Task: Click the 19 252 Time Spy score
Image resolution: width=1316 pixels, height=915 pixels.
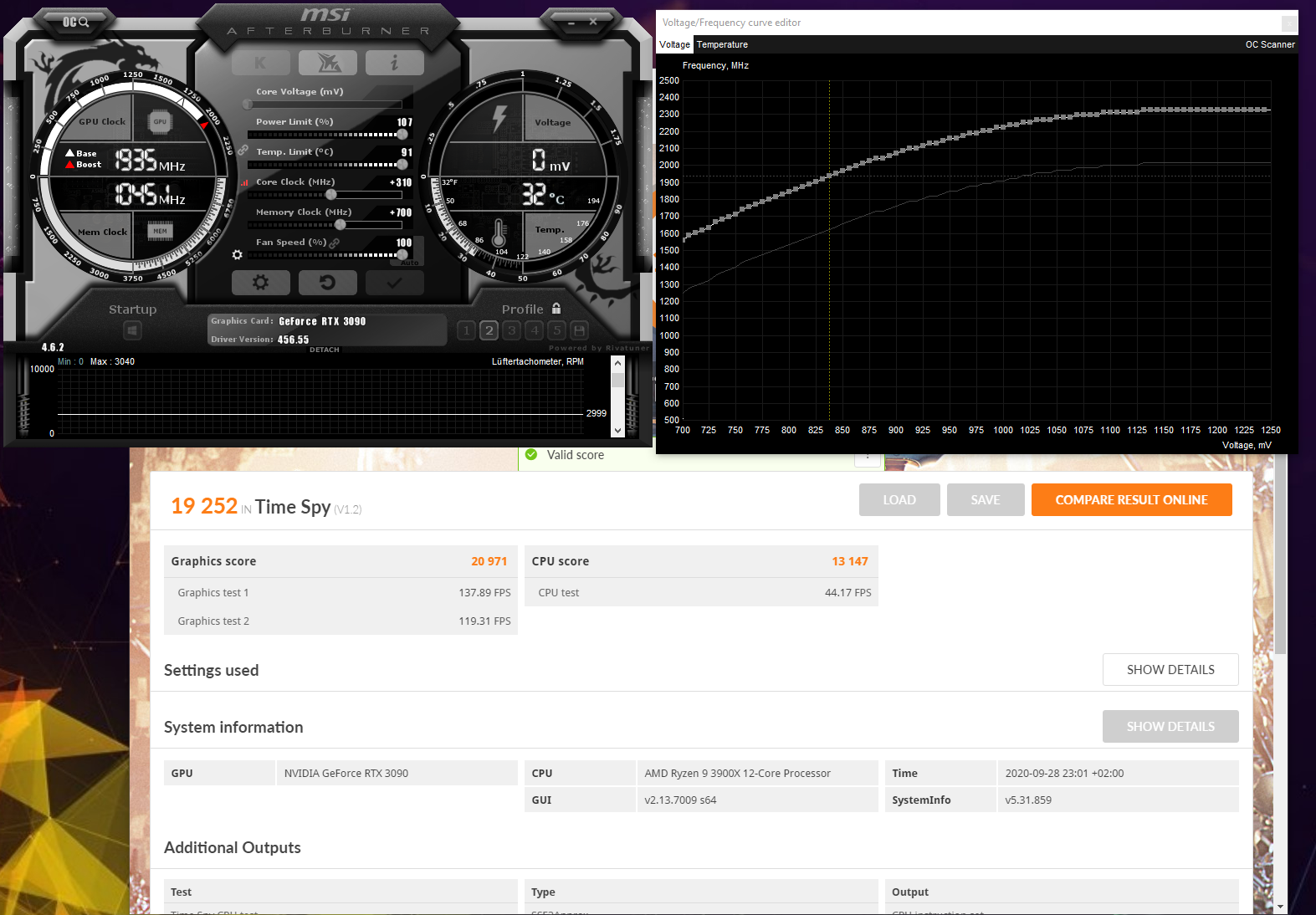Action: pos(204,506)
